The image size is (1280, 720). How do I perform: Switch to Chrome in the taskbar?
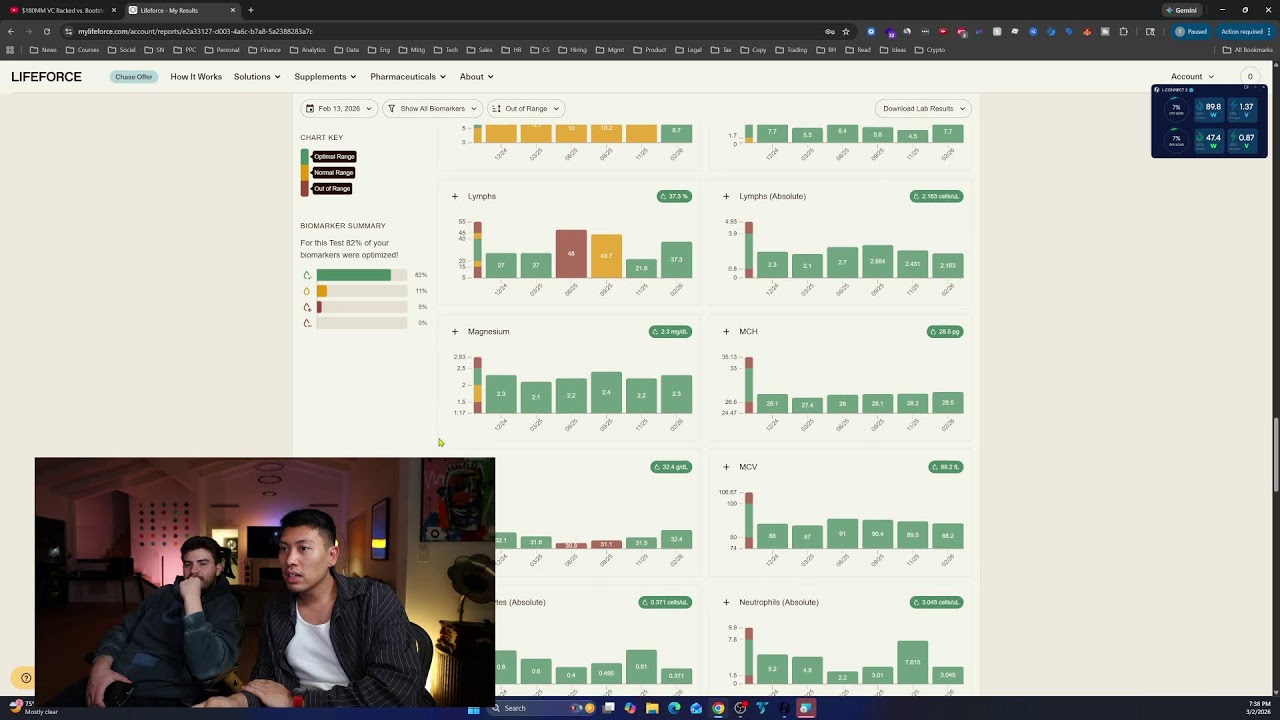pyautogui.click(x=718, y=708)
